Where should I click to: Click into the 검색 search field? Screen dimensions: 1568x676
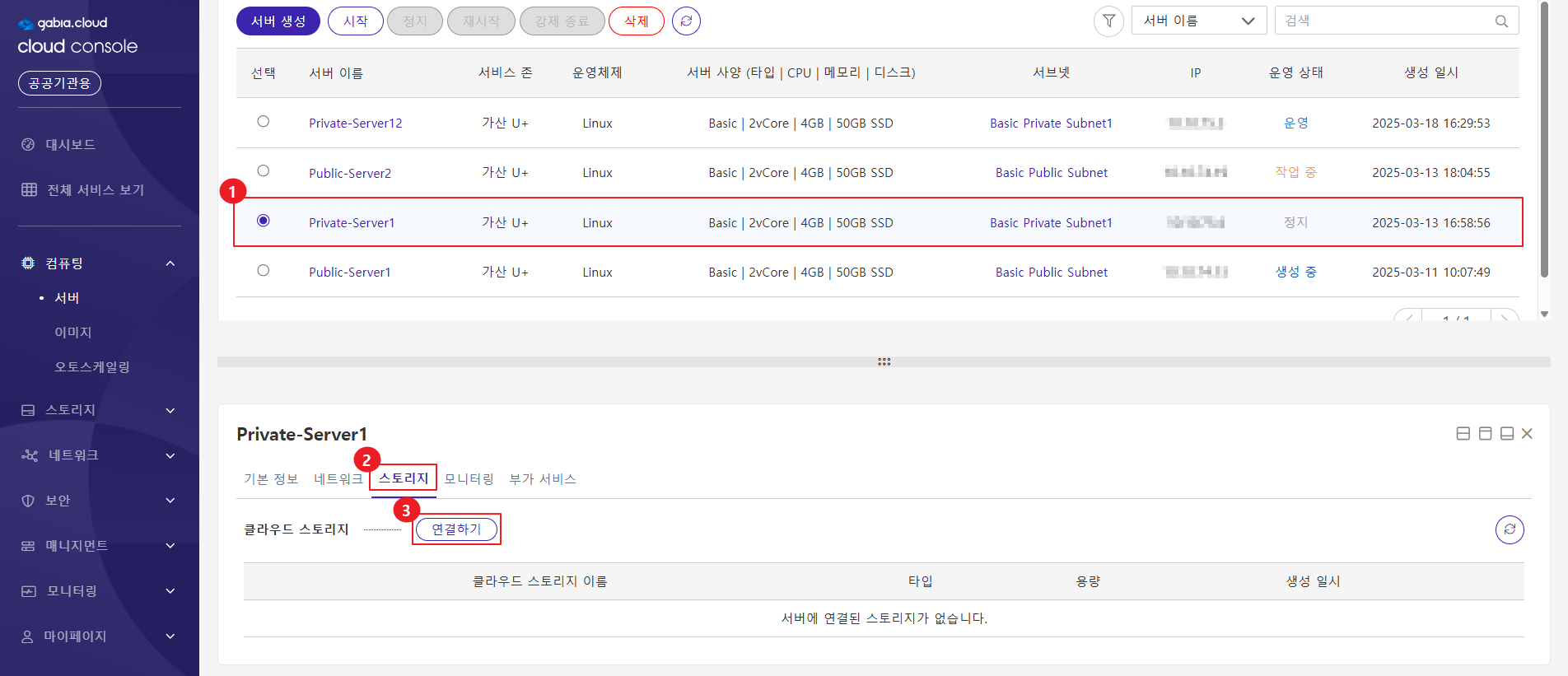[x=1384, y=21]
